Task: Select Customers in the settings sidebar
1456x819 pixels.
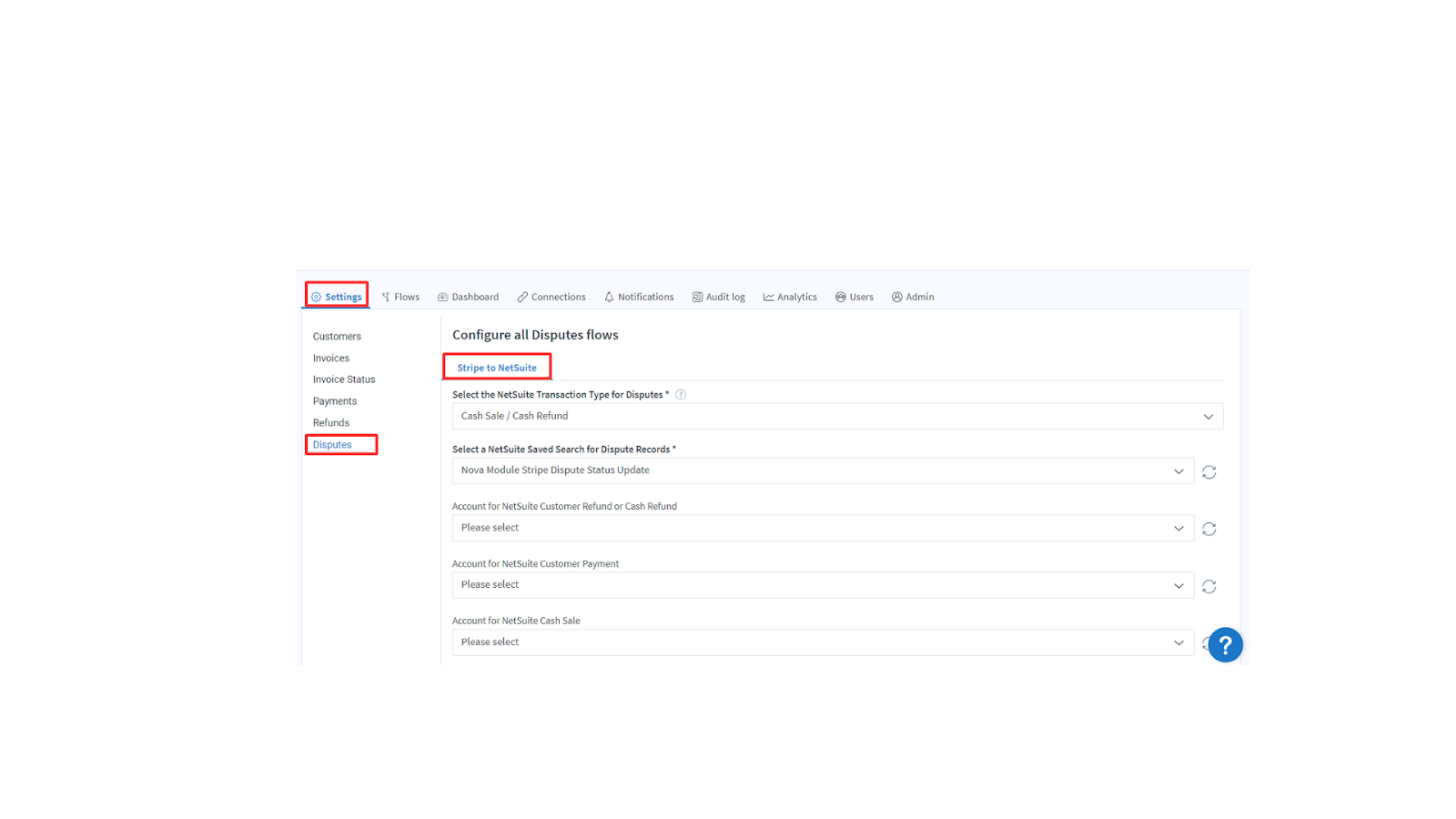Action: [x=337, y=337]
